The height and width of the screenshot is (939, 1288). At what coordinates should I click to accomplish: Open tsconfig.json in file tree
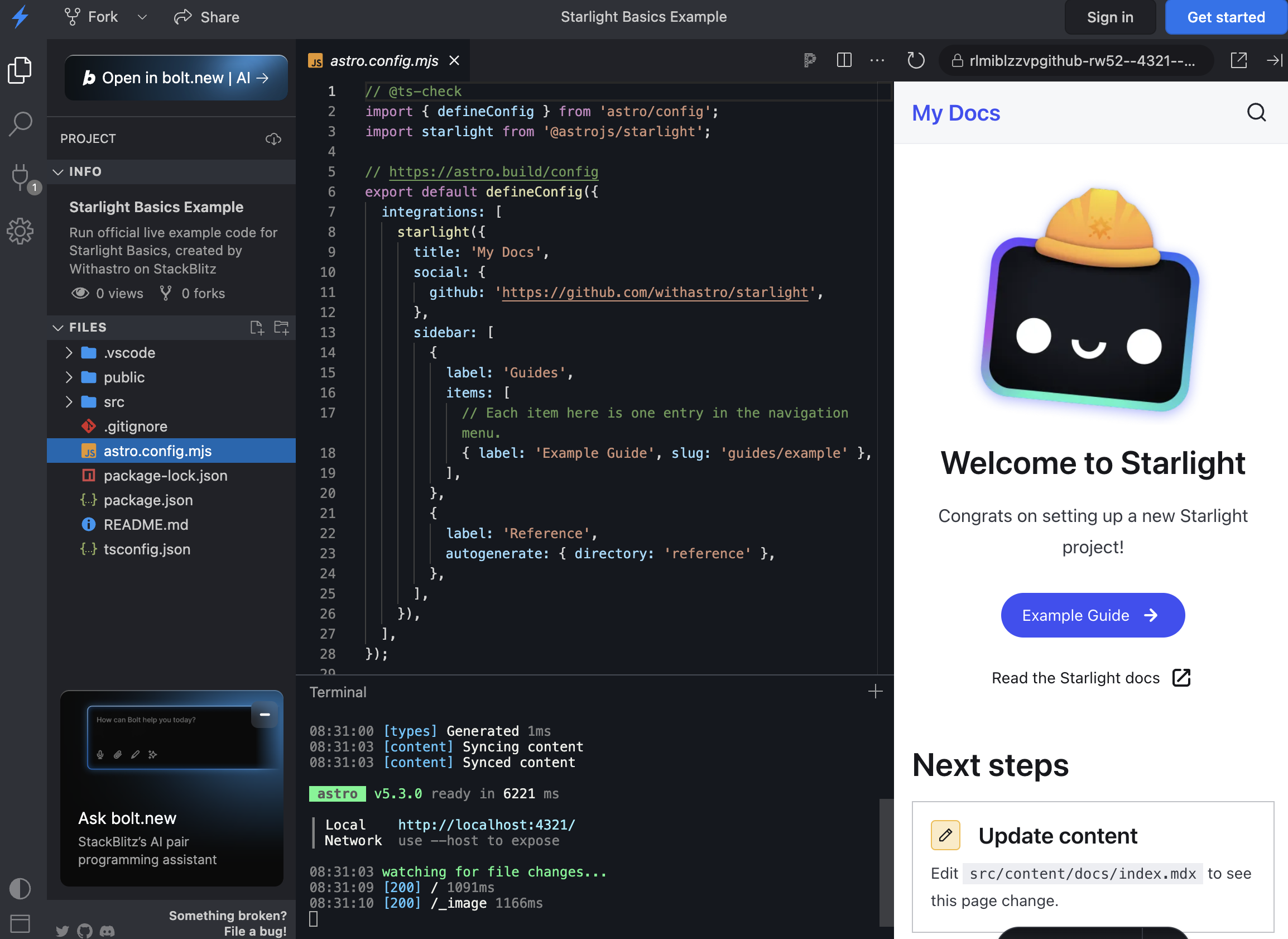[171, 549]
